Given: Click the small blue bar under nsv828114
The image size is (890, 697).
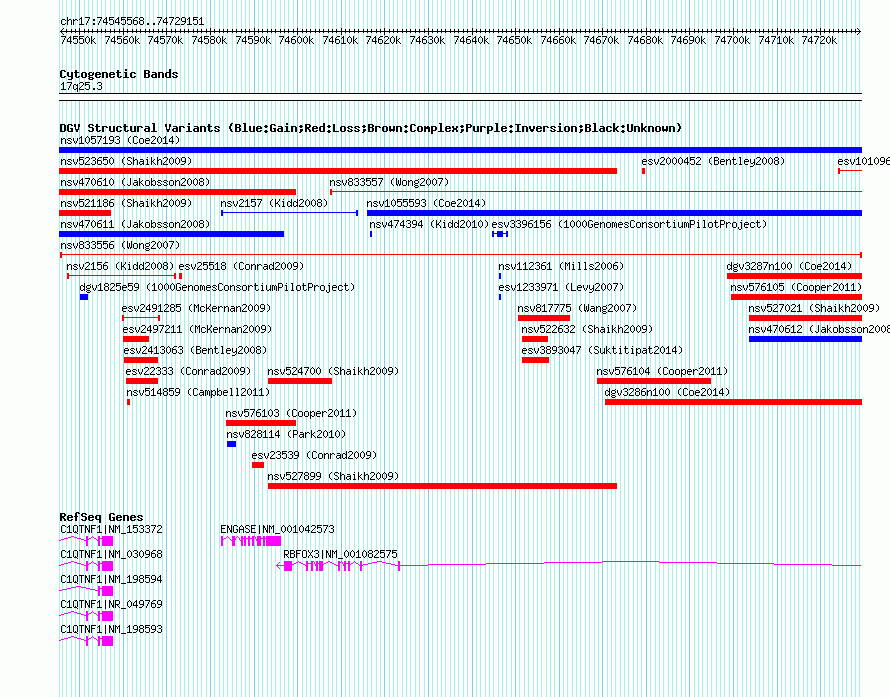Looking at the screenshot, I should (x=232, y=444).
